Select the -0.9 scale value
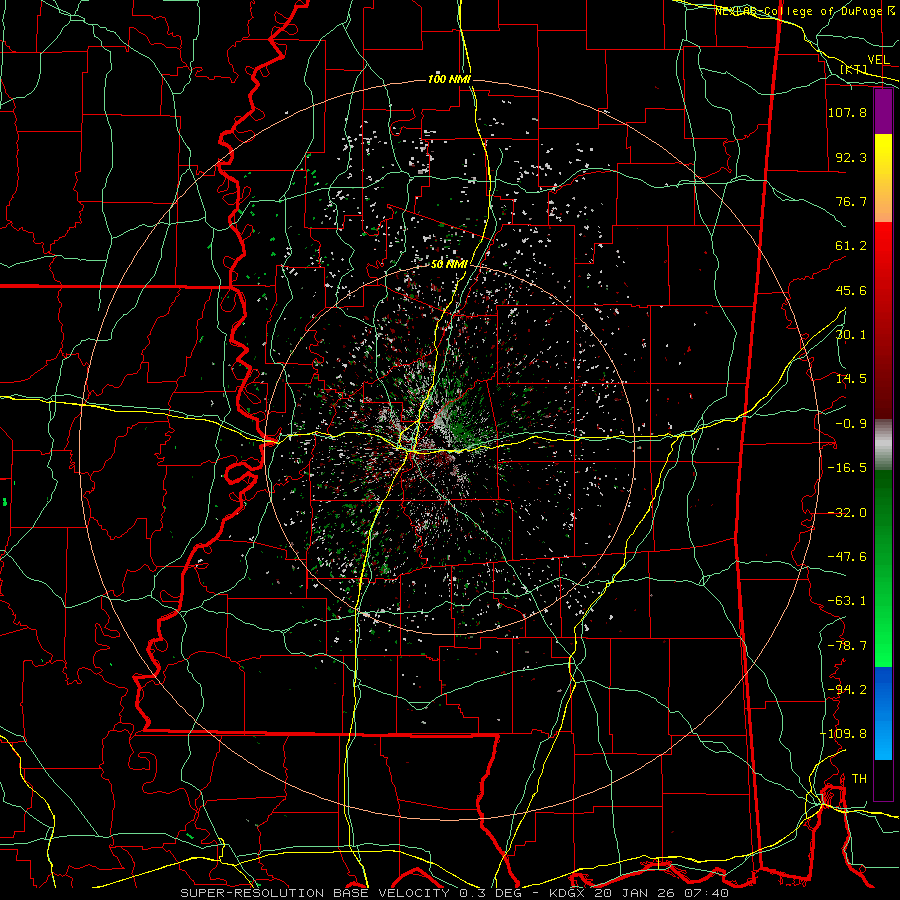This screenshot has height=900, width=900. [x=851, y=424]
